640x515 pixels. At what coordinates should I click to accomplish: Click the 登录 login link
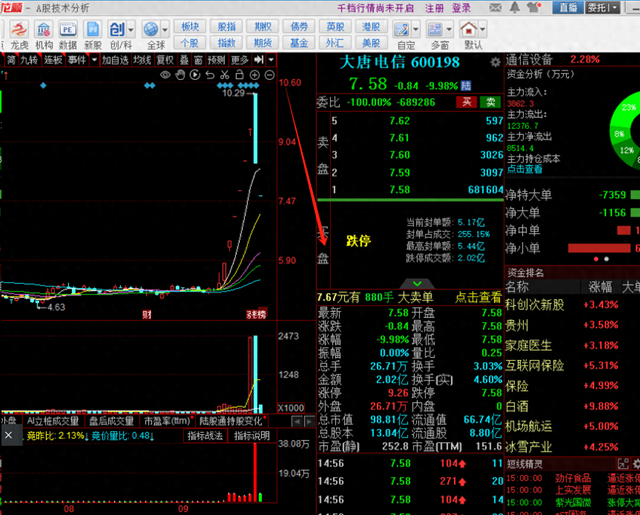[x=461, y=8]
